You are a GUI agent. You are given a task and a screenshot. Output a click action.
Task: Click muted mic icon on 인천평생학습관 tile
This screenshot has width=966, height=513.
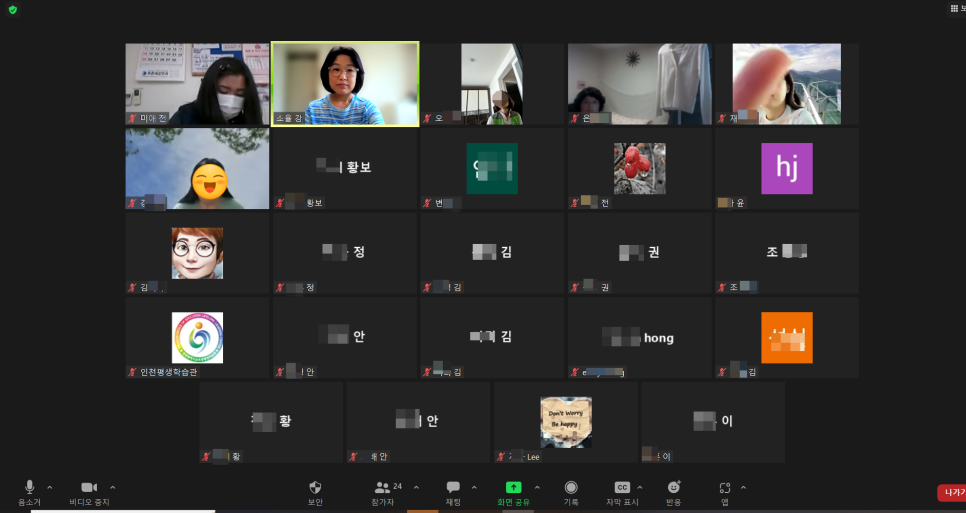[x=132, y=372]
